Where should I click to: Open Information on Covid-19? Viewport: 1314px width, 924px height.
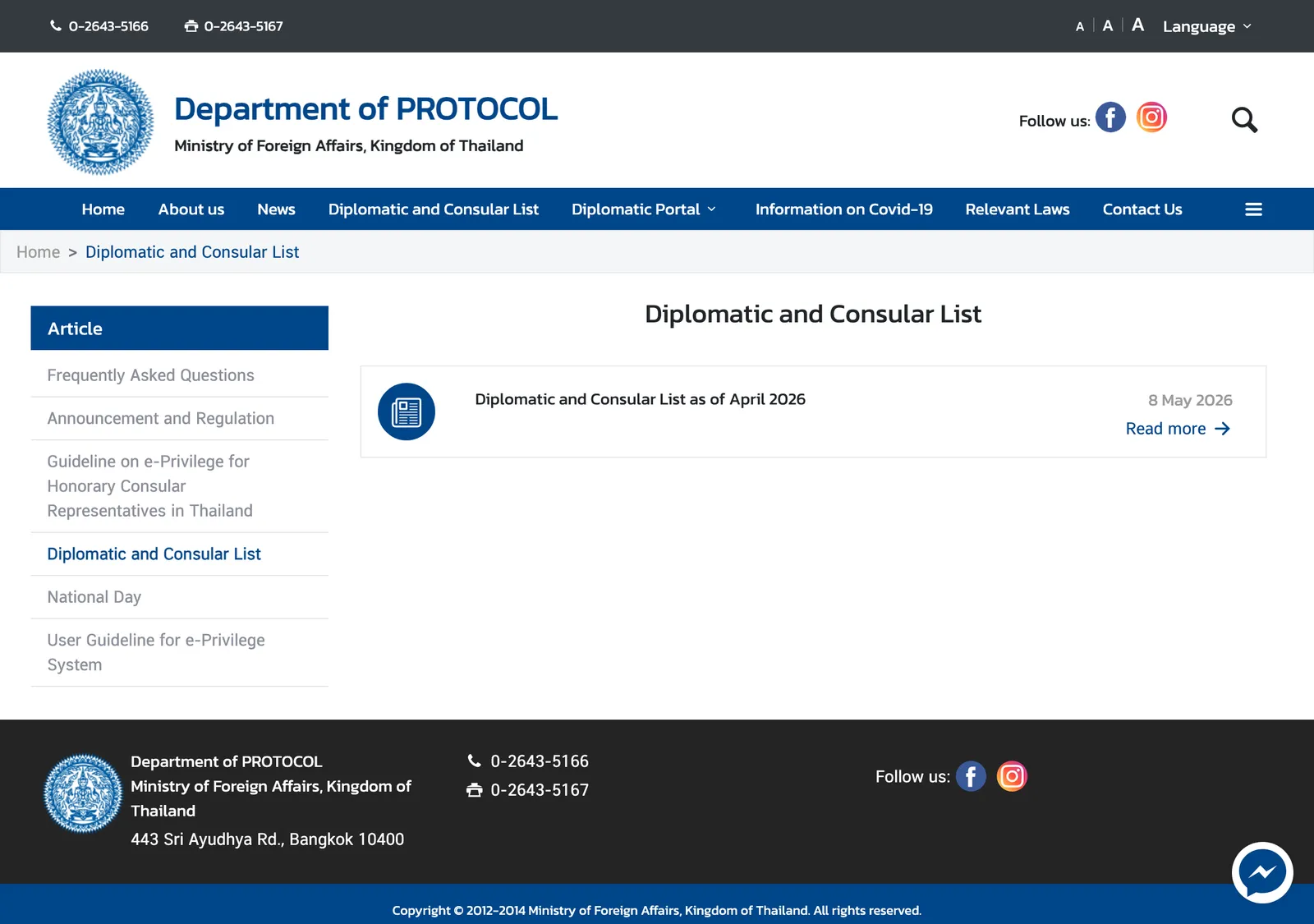coord(844,209)
